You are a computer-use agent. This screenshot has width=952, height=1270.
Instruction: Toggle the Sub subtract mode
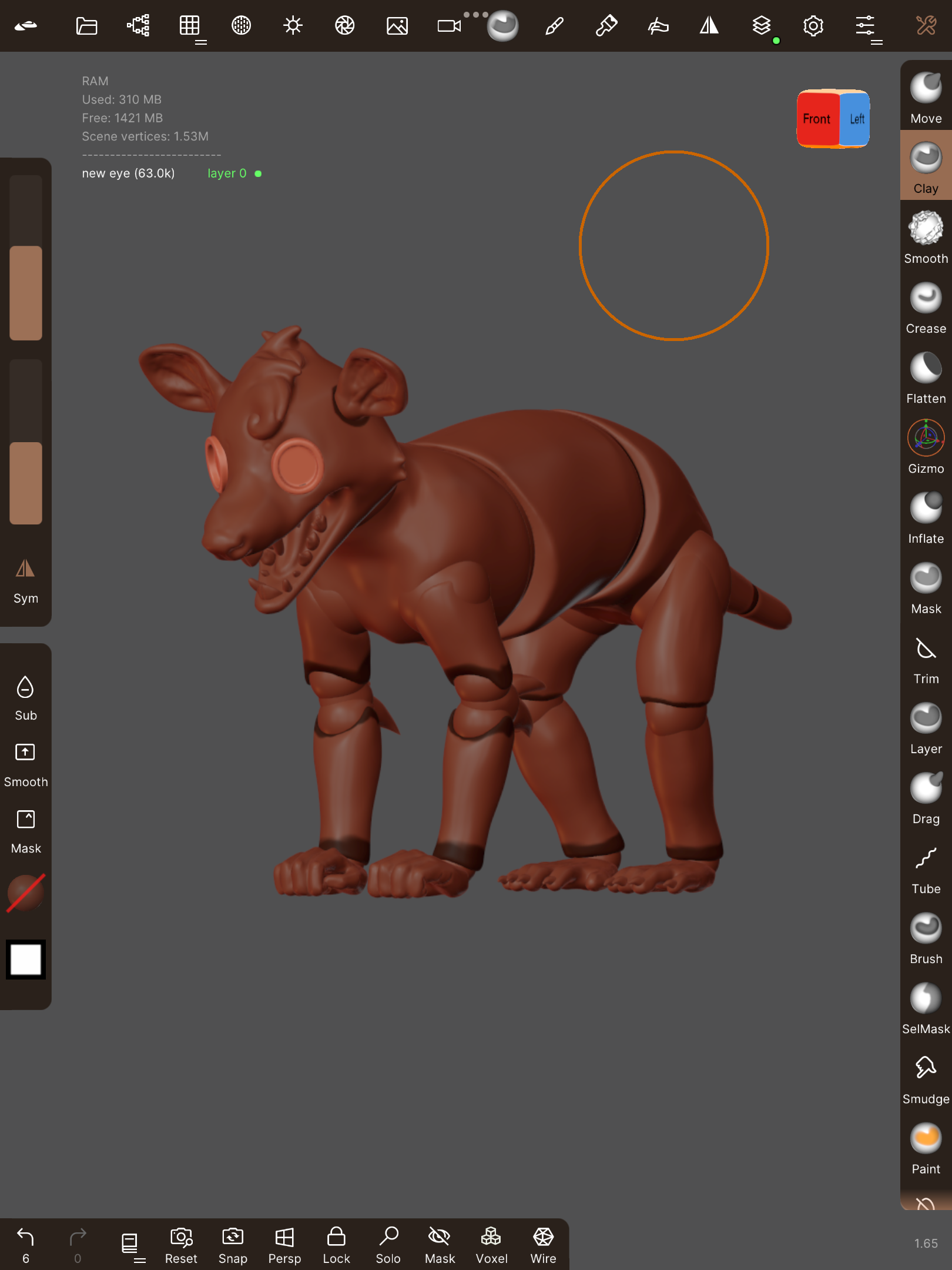click(x=25, y=698)
